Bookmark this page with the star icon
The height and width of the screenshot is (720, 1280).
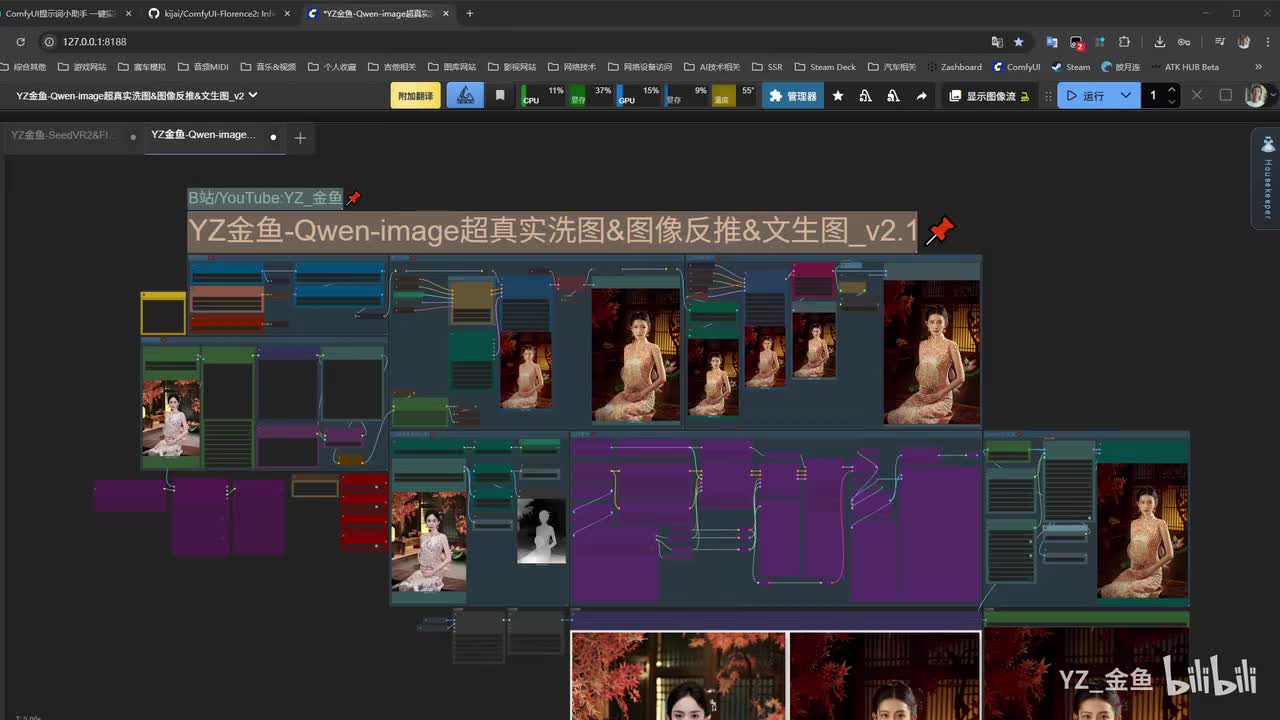(1019, 42)
